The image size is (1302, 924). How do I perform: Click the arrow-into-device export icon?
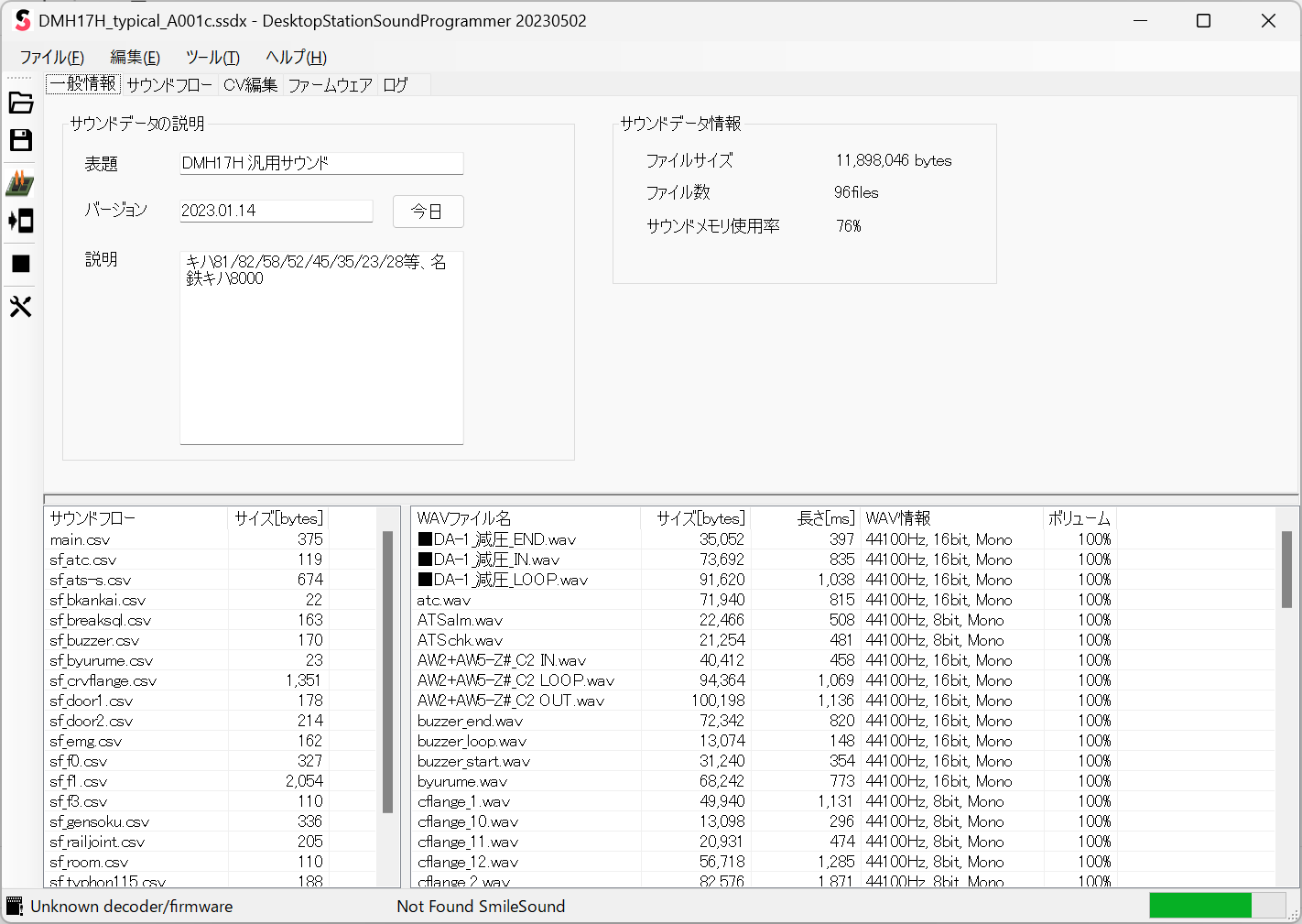(x=20, y=221)
